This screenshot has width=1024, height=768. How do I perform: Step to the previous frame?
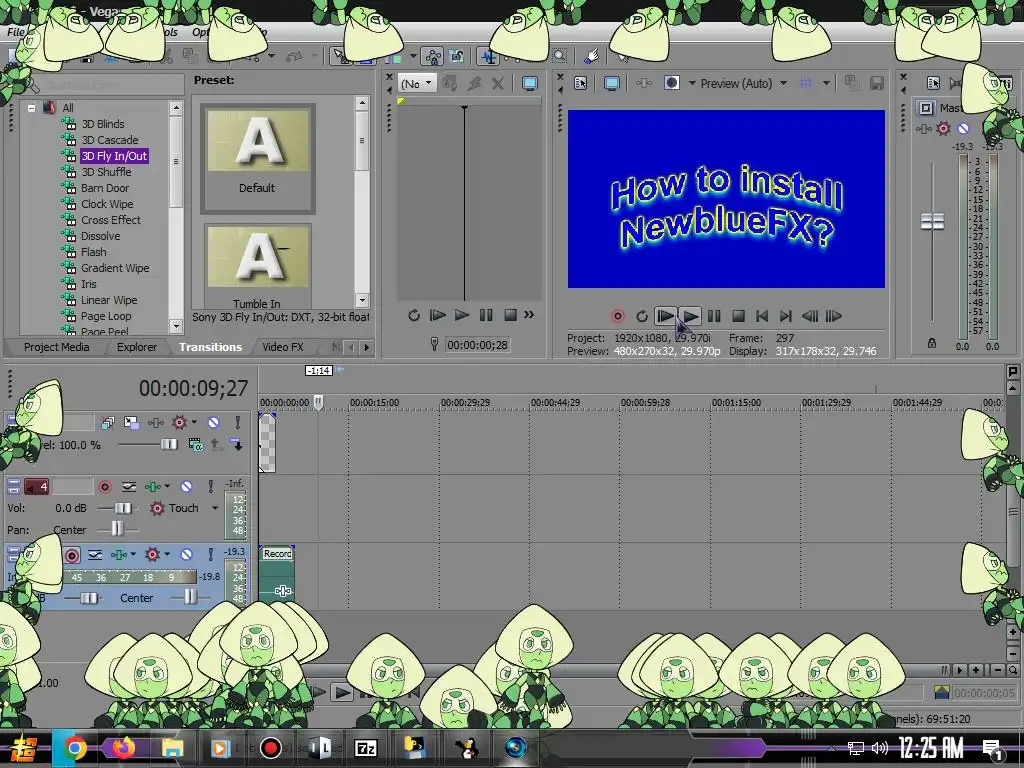[810, 316]
